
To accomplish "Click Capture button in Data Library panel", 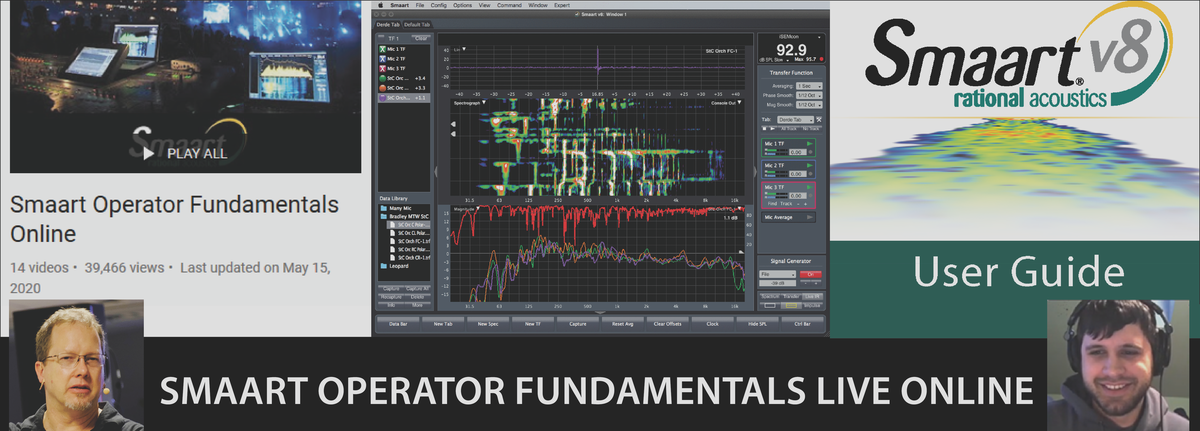I will pyautogui.click(x=391, y=289).
